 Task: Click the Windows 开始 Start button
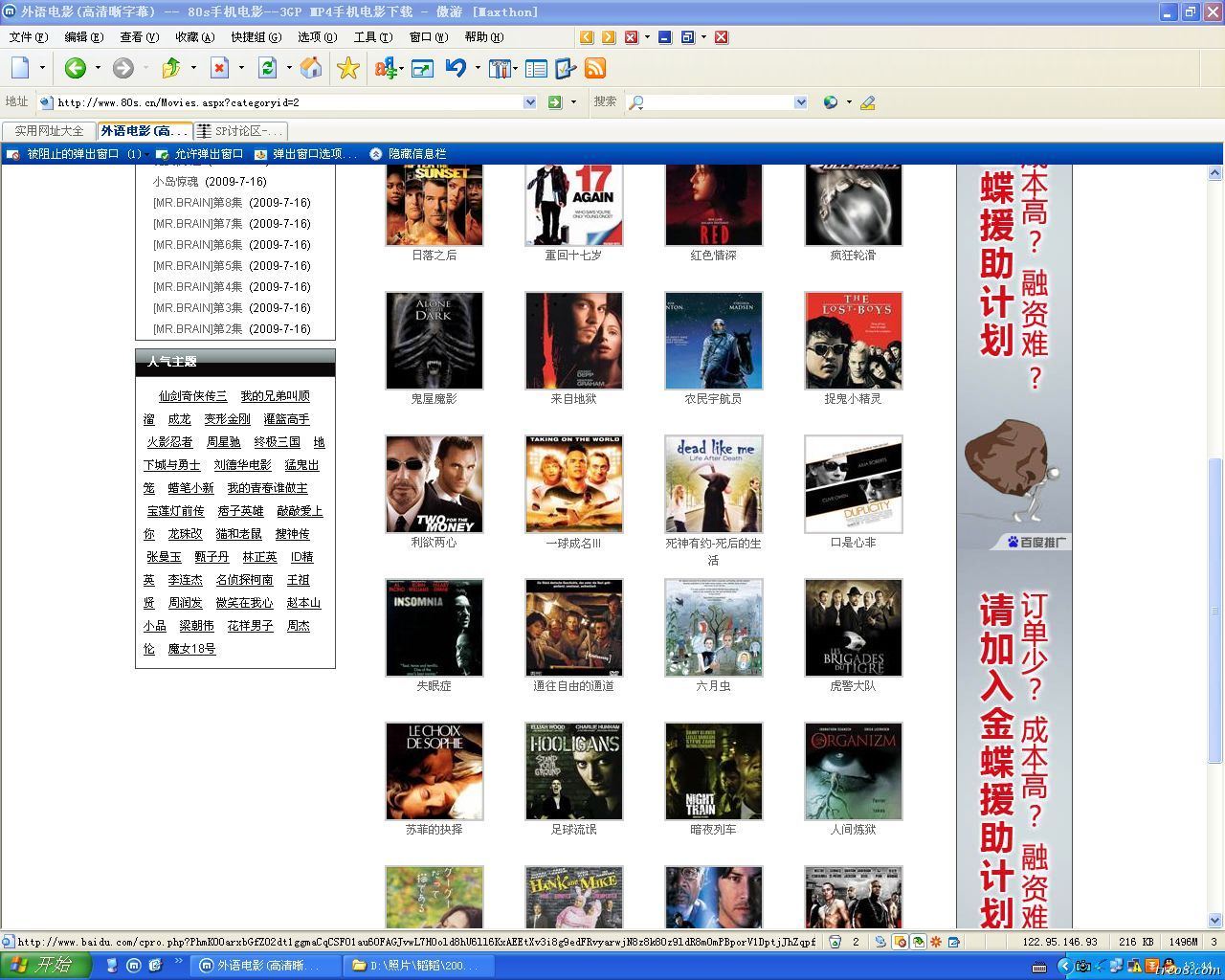click(45, 966)
